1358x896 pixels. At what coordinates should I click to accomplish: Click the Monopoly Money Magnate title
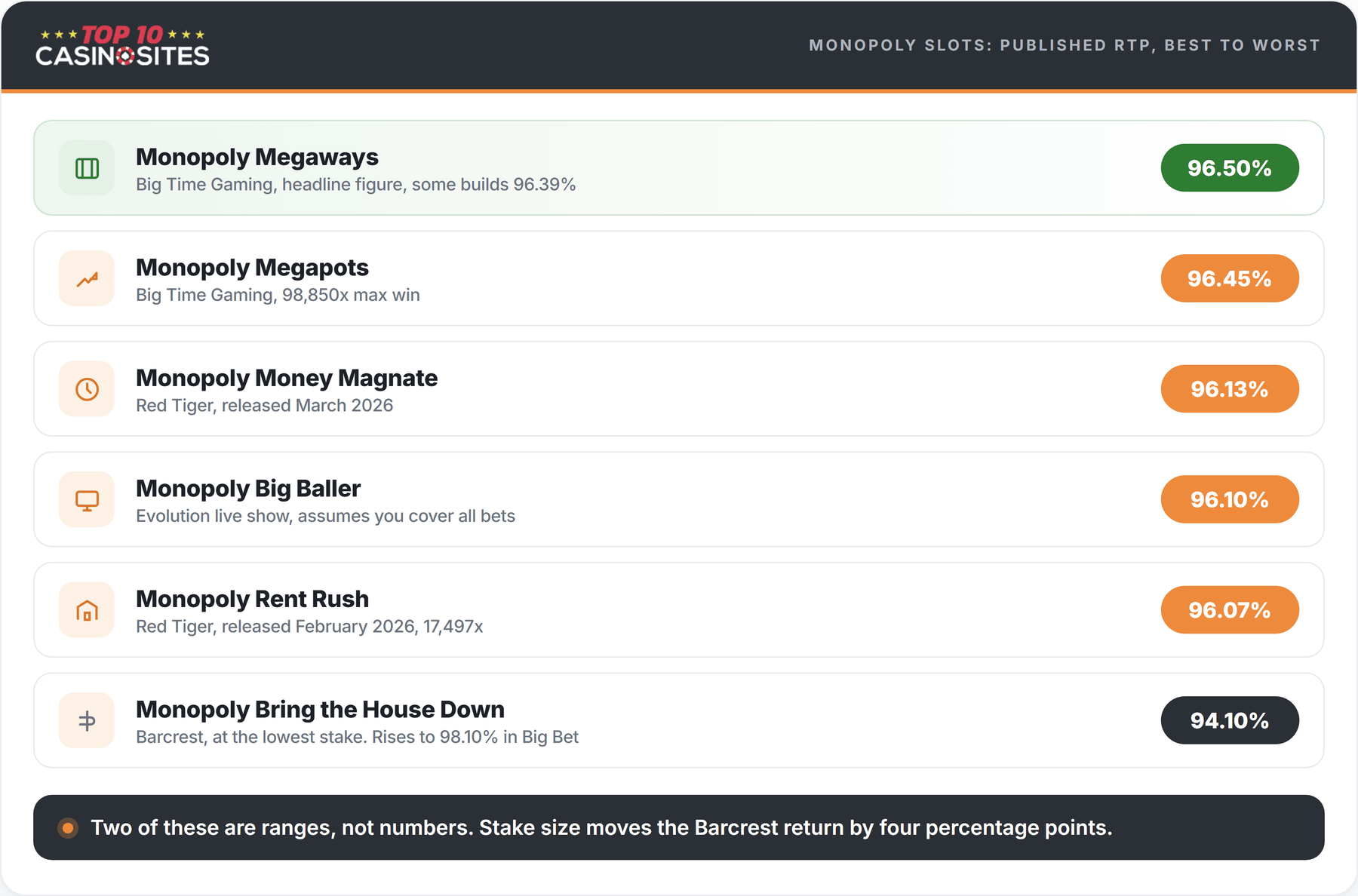click(287, 378)
